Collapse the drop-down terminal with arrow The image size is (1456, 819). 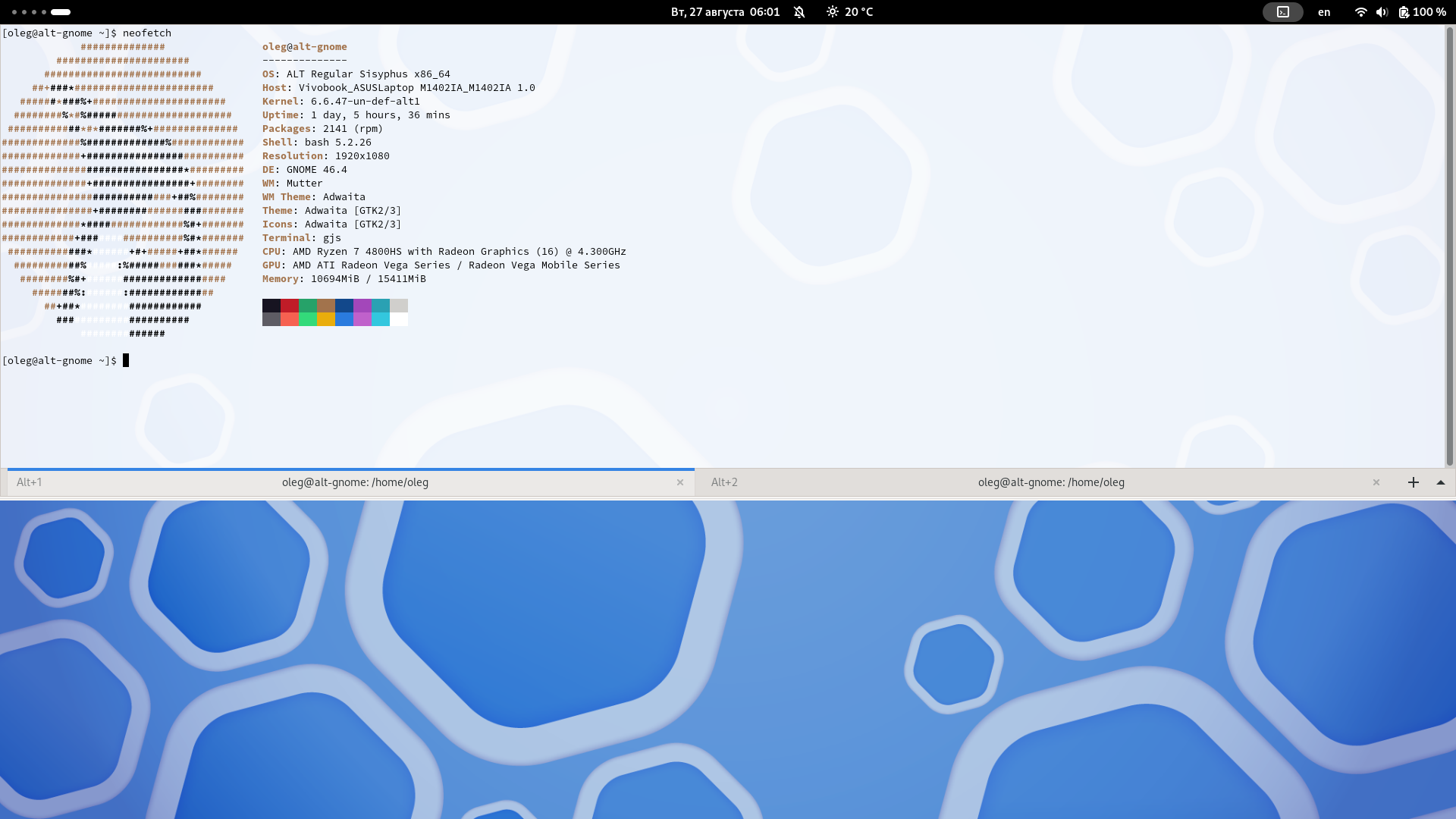pyautogui.click(x=1441, y=482)
